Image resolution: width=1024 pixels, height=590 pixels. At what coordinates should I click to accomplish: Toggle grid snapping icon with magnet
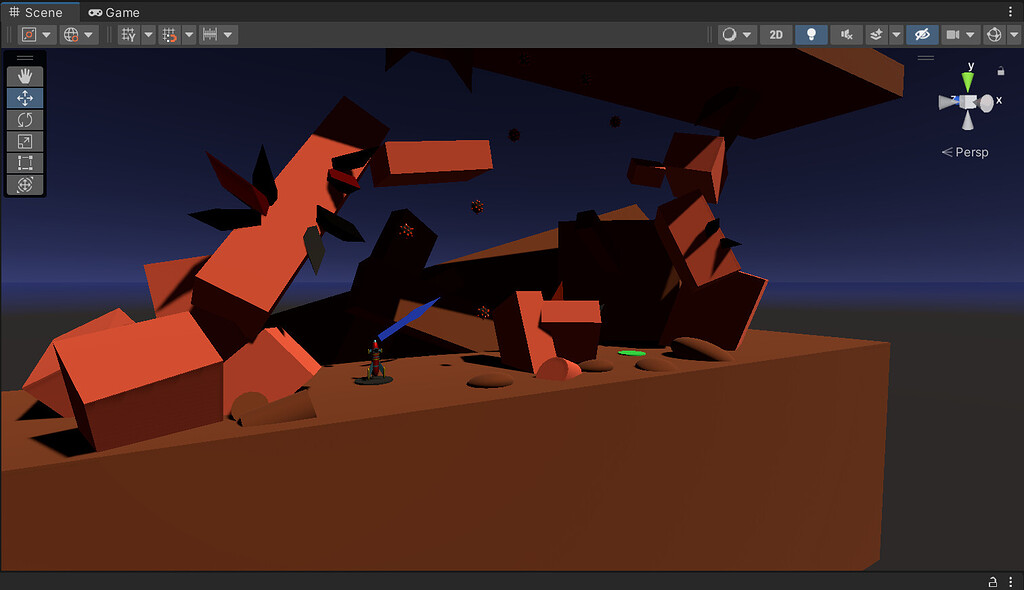click(x=168, y=35)
